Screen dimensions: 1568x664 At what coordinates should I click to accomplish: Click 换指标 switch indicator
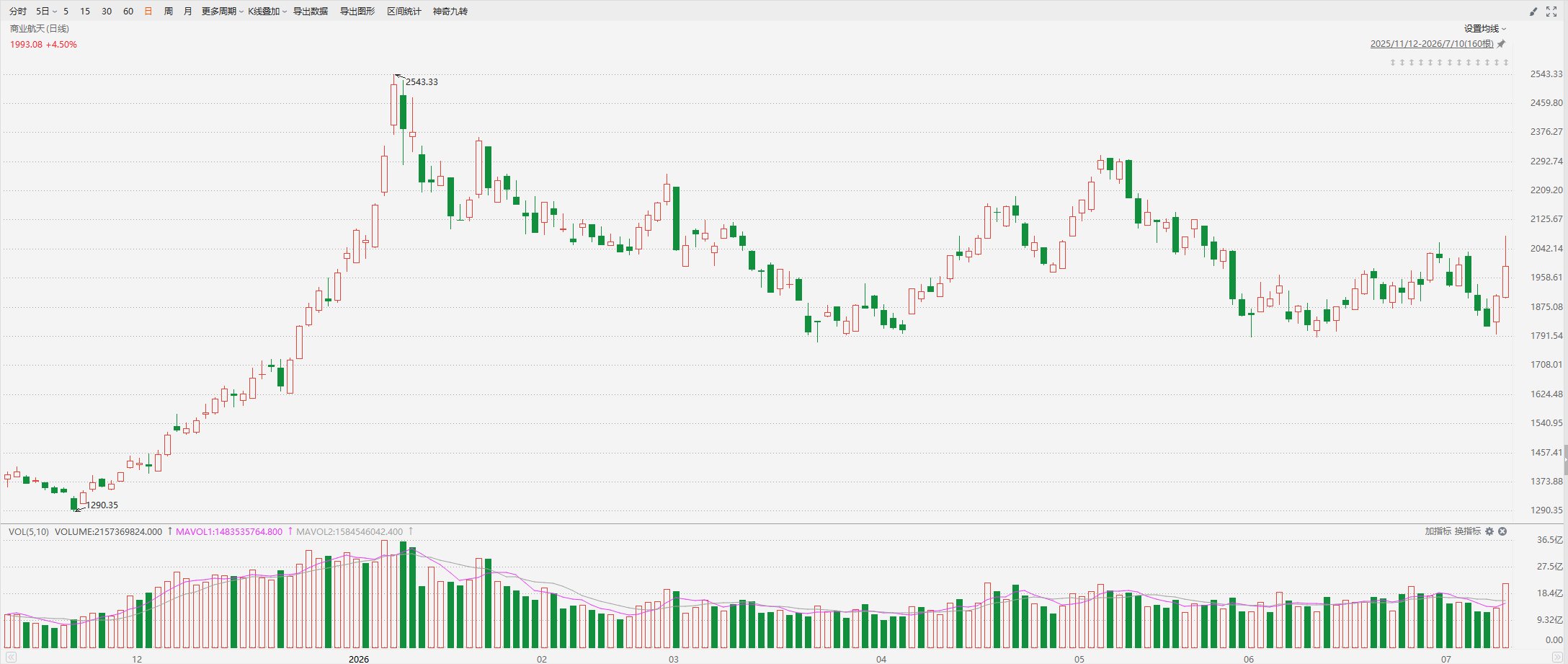click(x=1467, y=531)
